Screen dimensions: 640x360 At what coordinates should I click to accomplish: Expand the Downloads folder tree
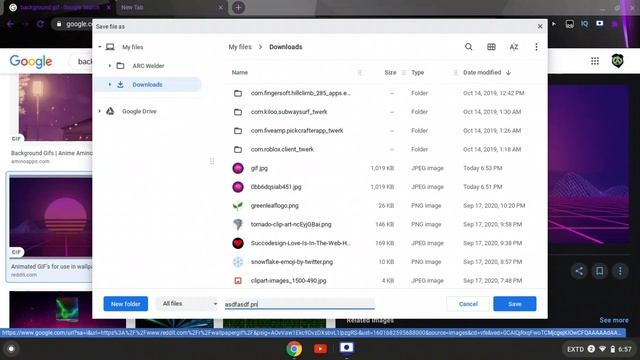coord(109,84)
